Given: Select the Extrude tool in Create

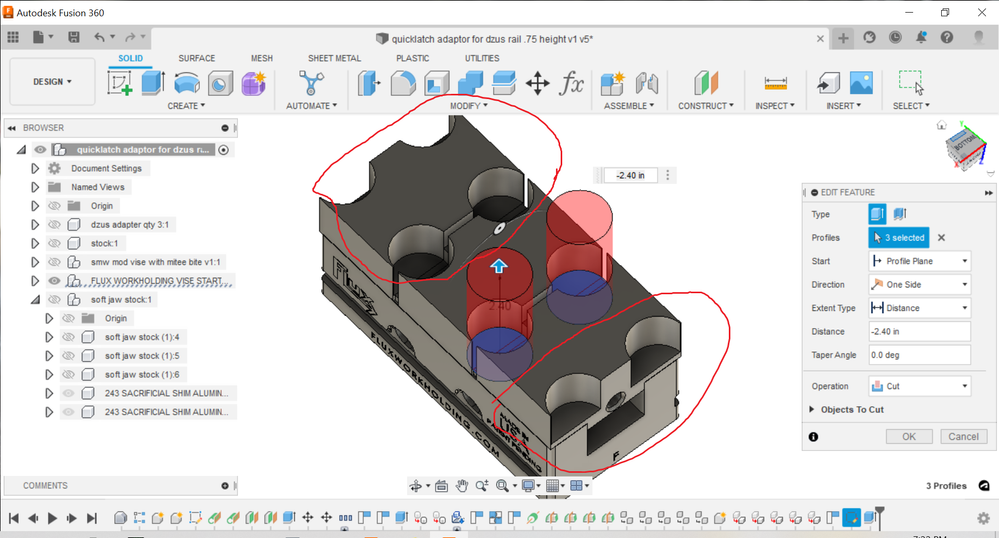Looking at the screenshot, I should (x=153, y=84).
